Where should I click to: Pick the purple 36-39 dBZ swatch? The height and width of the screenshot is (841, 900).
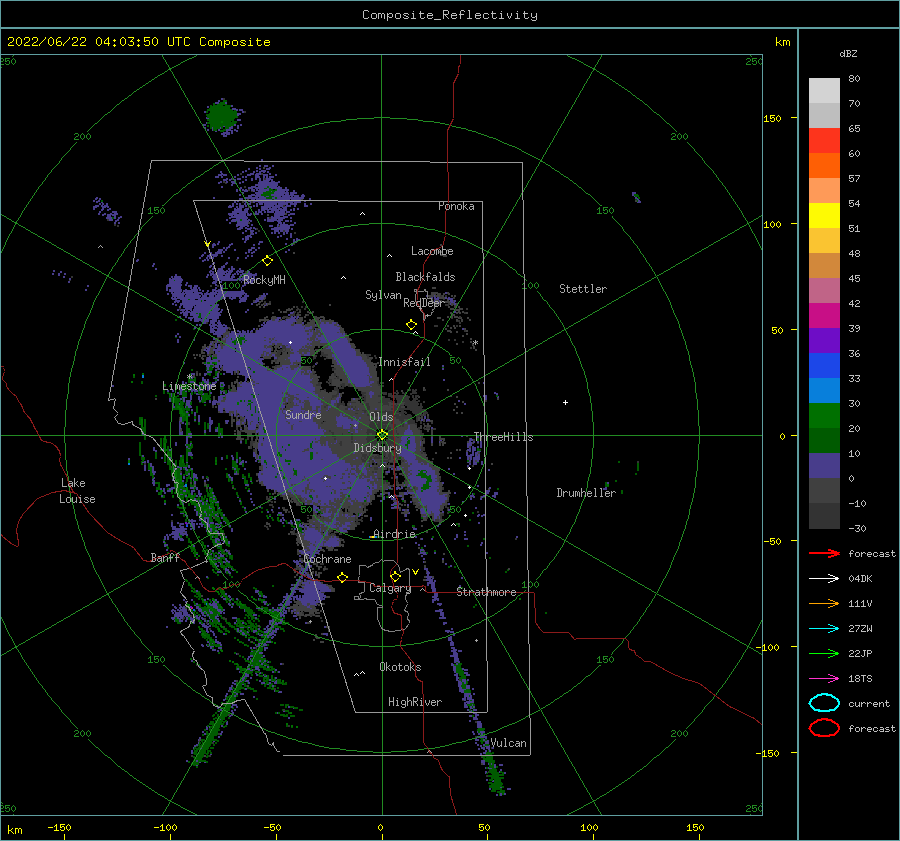click(824, 341)
